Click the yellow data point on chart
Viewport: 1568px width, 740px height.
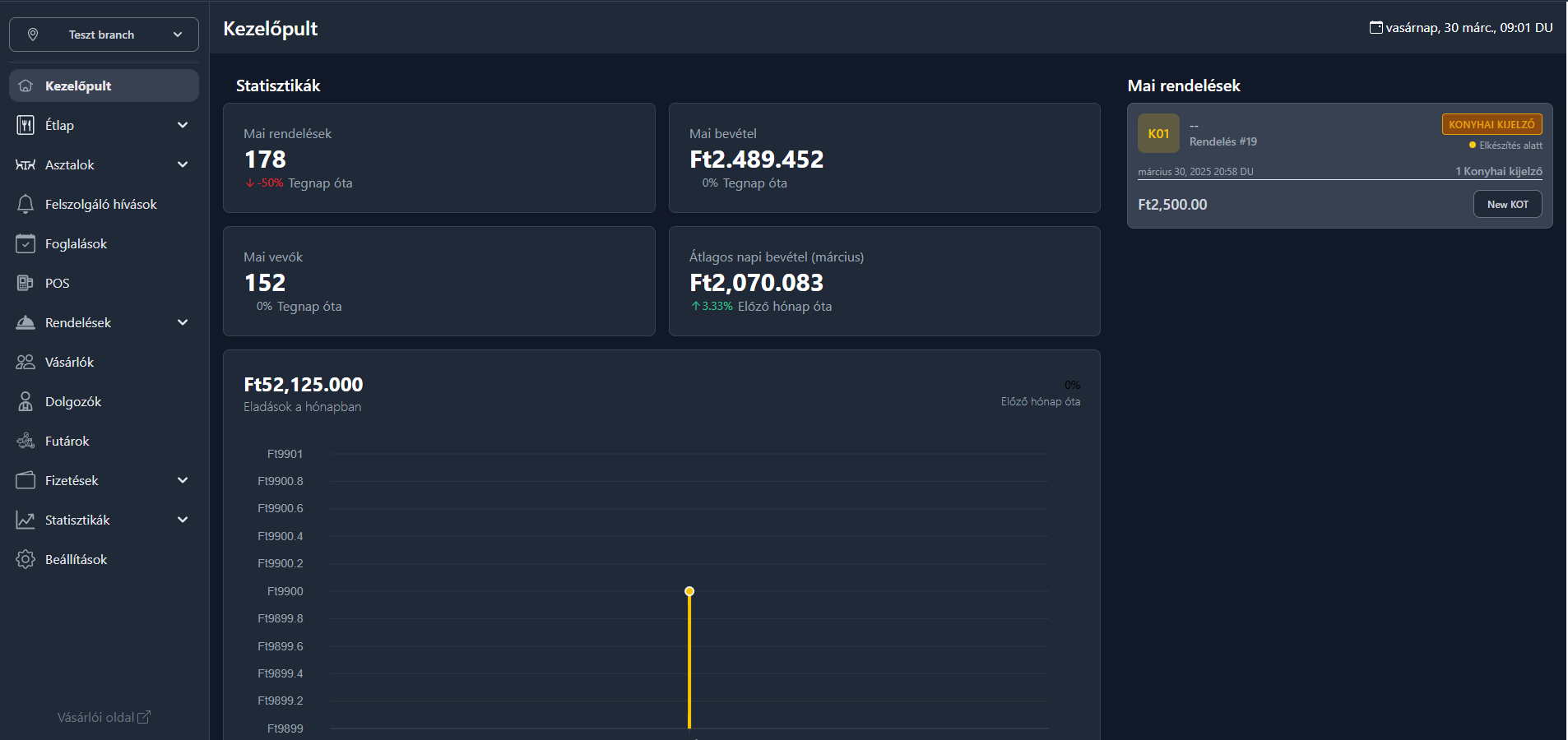click(689, 591)
